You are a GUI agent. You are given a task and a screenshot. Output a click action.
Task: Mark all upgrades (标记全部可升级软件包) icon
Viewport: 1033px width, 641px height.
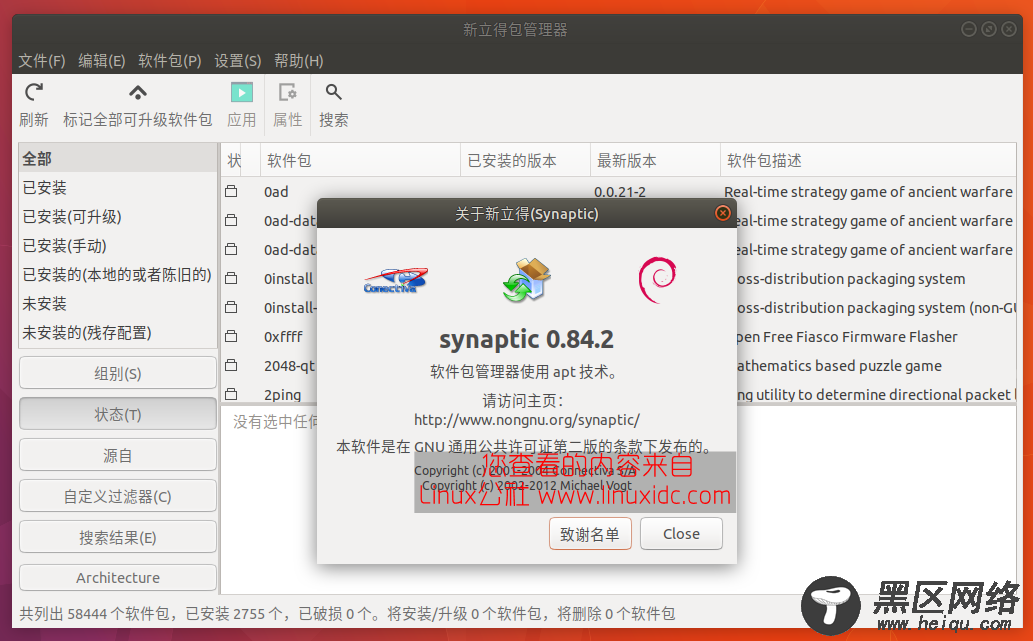138,92
